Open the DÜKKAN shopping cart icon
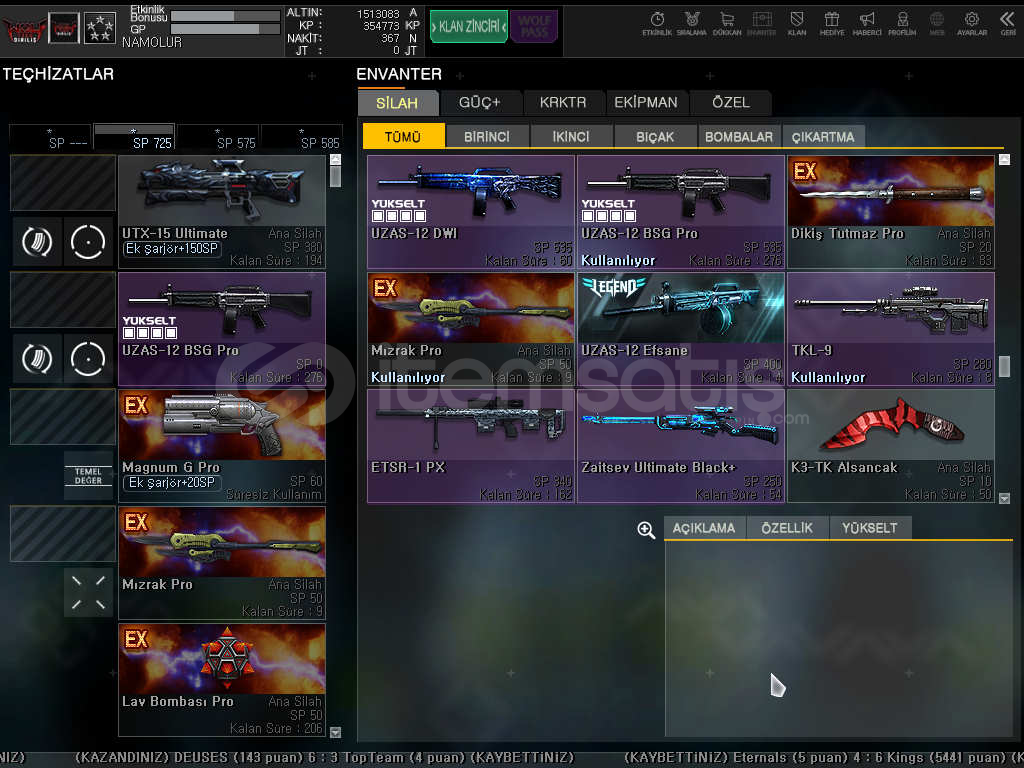The height and width of the screenshot is (768, 1024). (x=727, y=23)
